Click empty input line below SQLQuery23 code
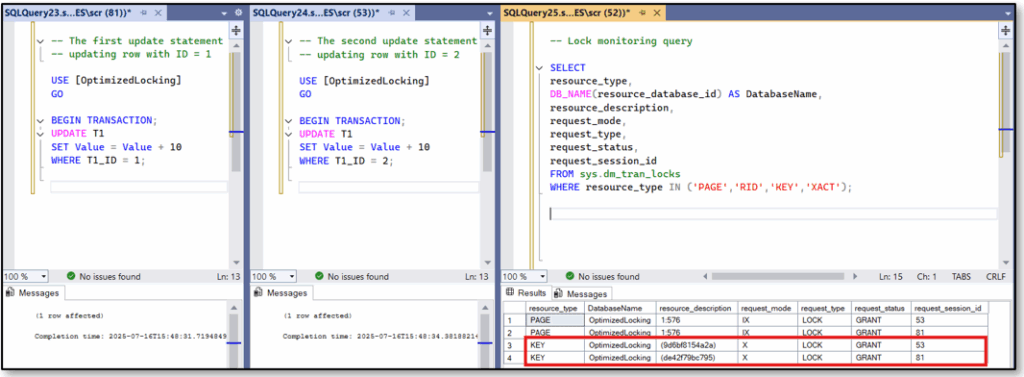This screenshot has width=1024, height=377. pyautogui.click(x=138, y=187)
